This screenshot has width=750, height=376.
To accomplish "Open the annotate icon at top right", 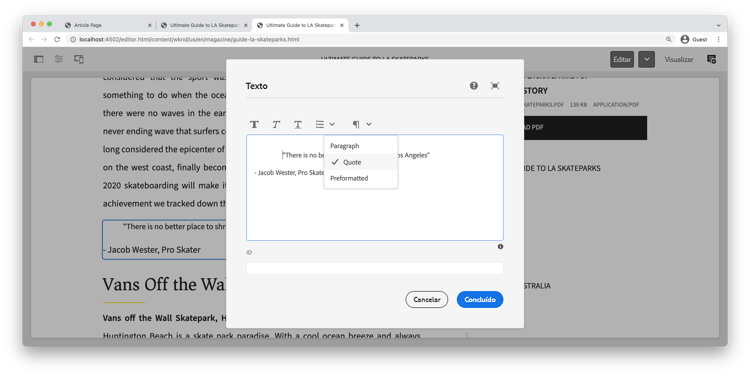I will (x=711, y=59).
